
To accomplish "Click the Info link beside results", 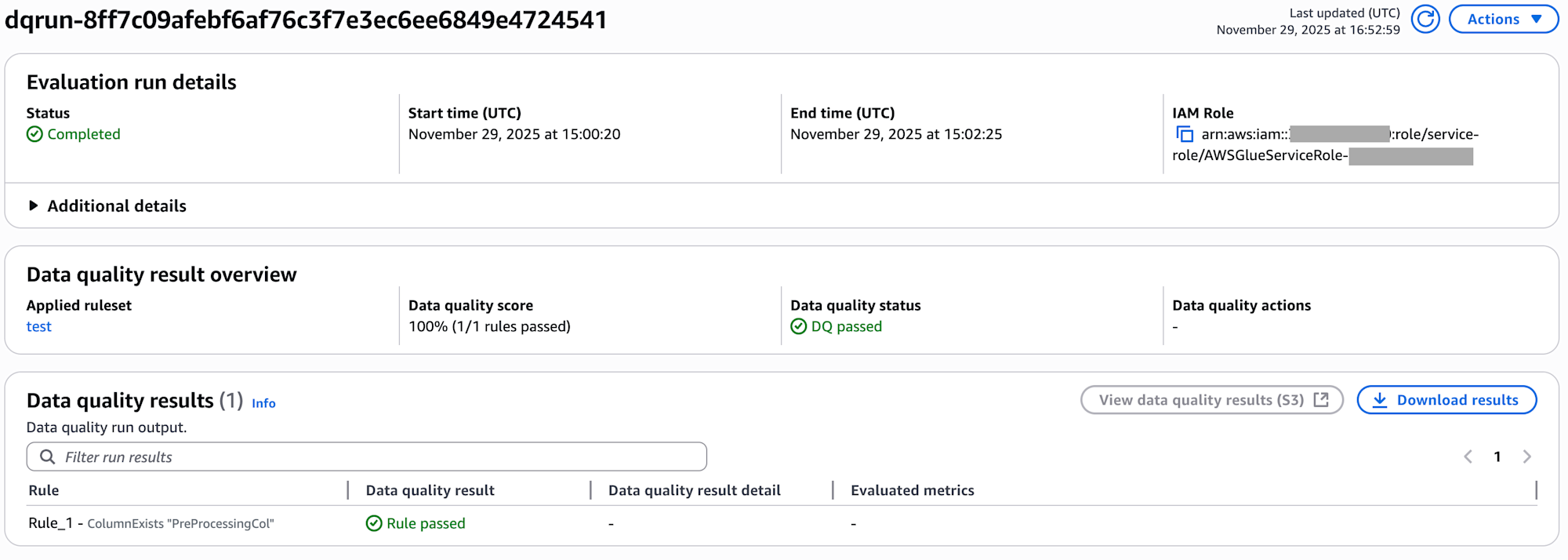I will (x=263, y=403).
